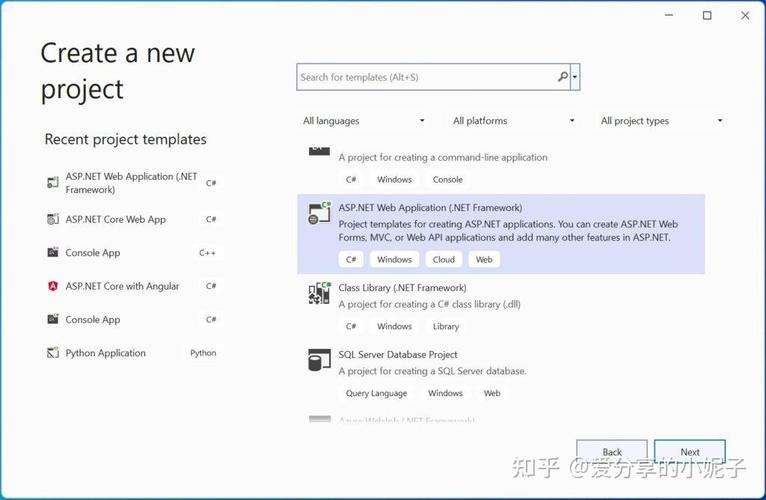This screenshot has width=766, height=500.
Task: Select Class Library (.NET Framework) template title
Action: [x=403, y=288]
